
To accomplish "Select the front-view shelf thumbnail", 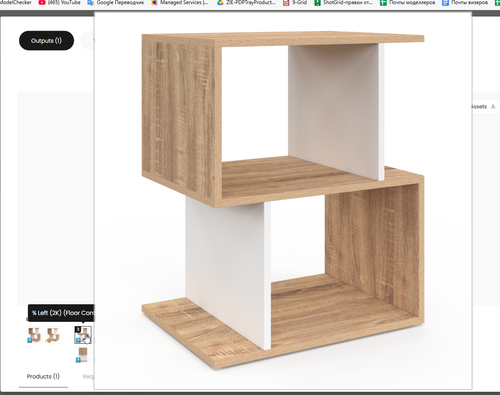I will [x=82, y=355].
